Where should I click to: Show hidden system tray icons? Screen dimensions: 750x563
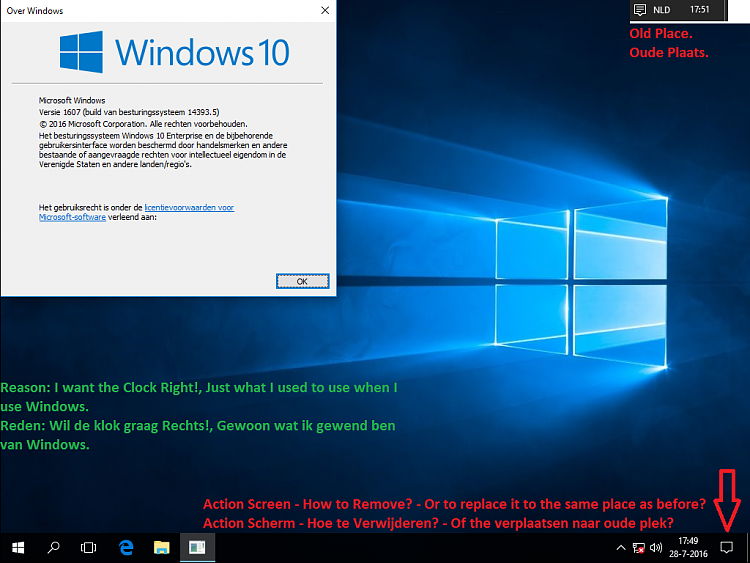(620, 548)
